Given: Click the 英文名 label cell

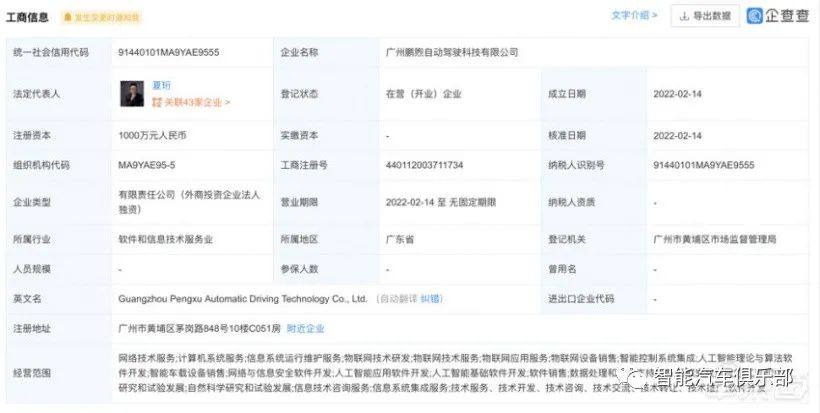Looking at the screenshot, I should [x=59, y=299].
